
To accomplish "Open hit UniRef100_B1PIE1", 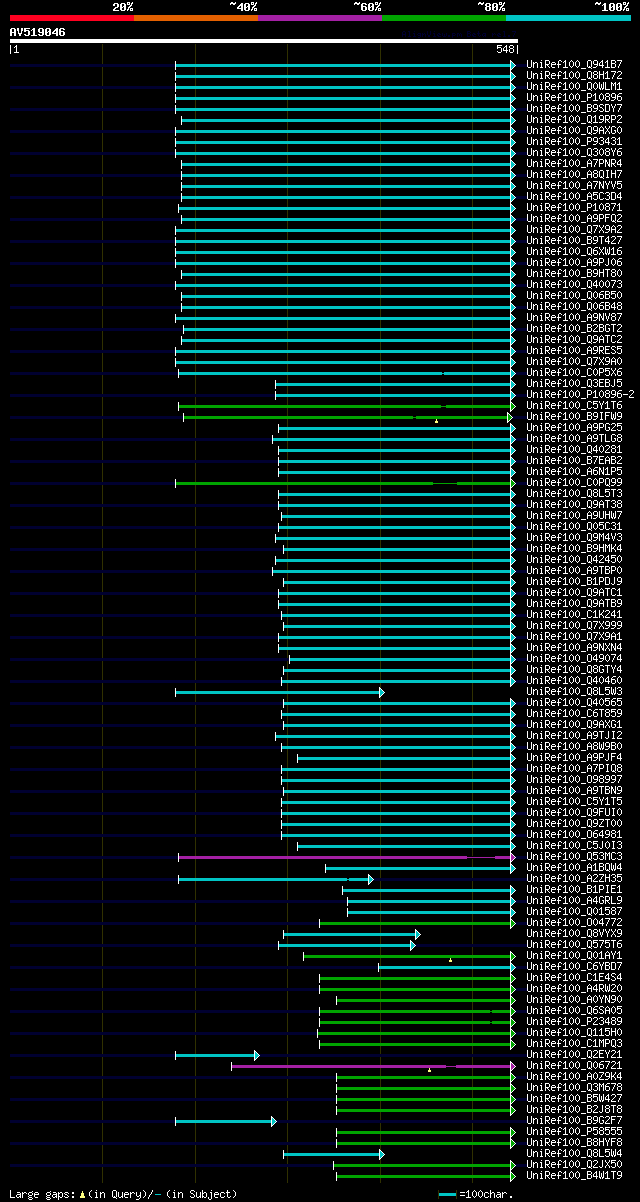I will 574,889.
